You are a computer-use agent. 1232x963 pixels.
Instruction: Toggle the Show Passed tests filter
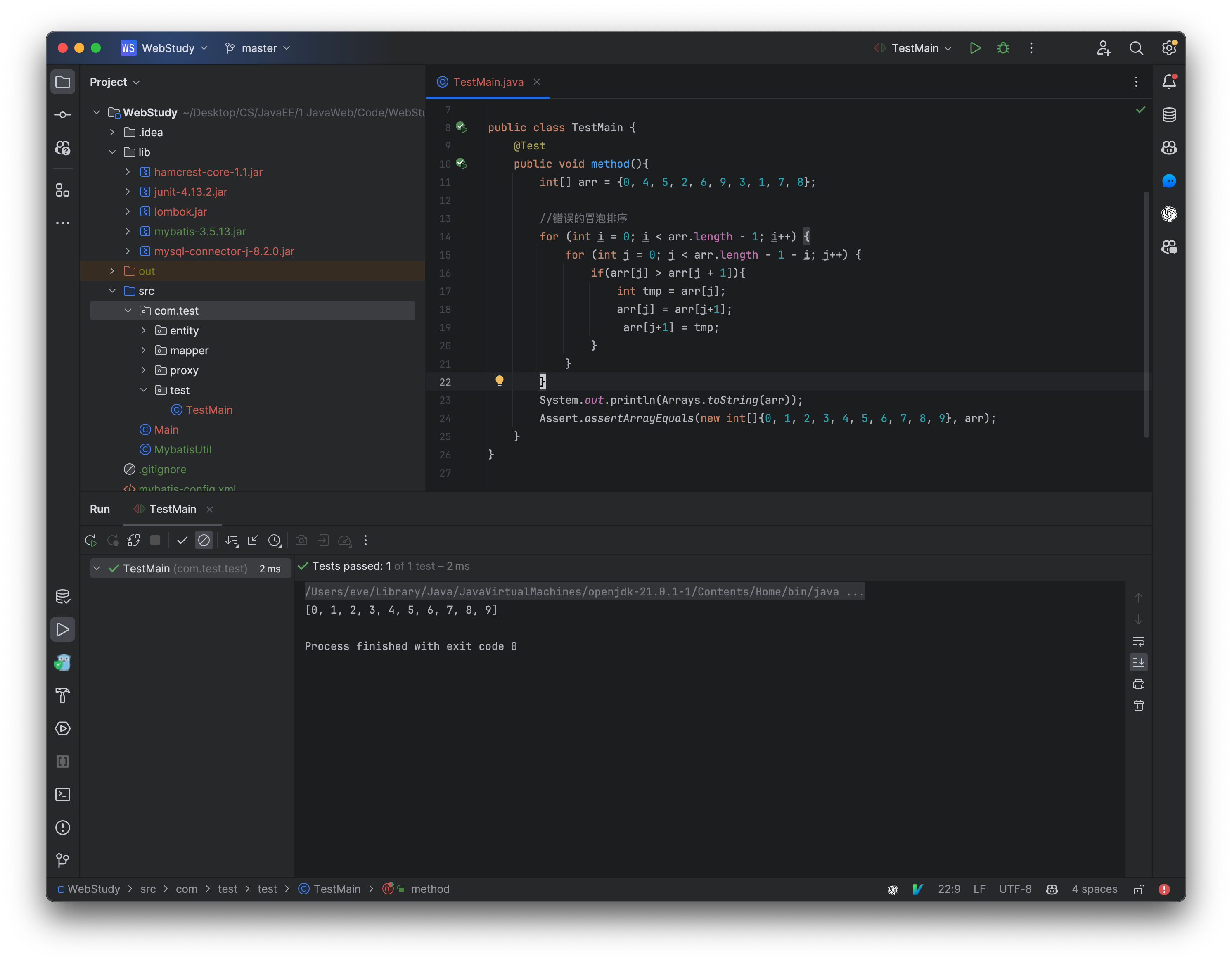(182, 540)
